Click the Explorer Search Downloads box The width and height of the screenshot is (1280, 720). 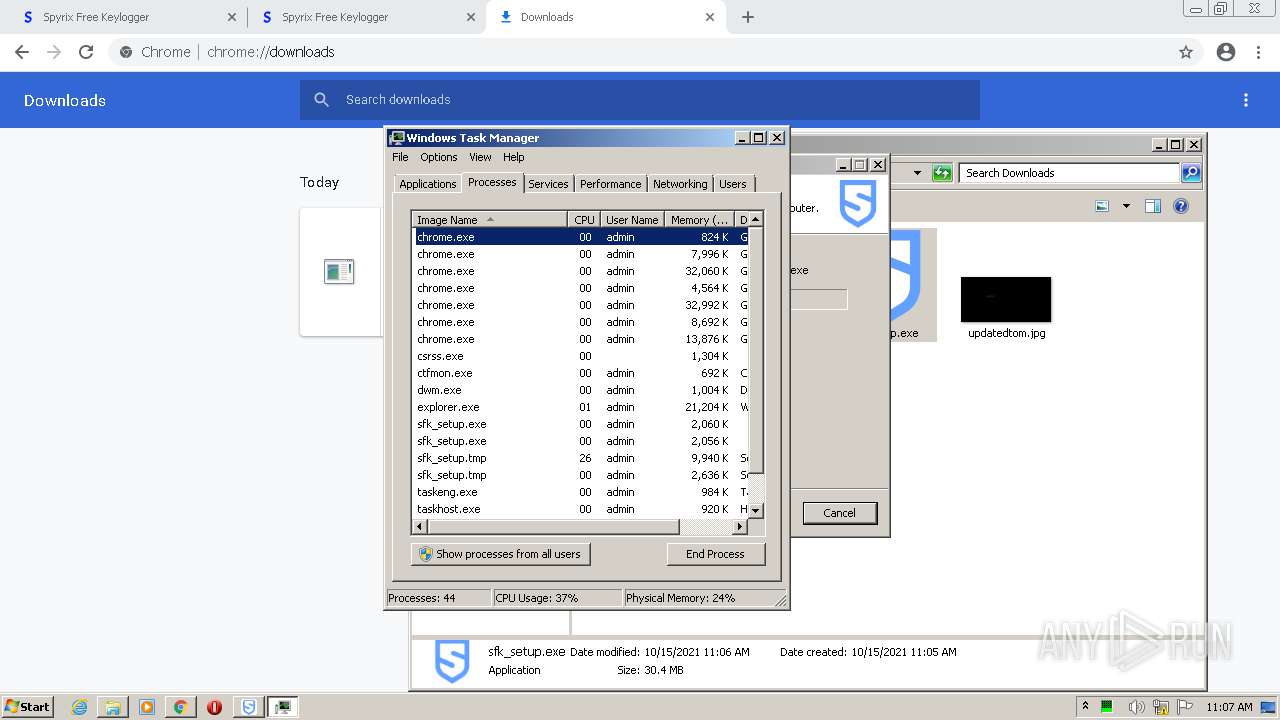coord(1068,173)
